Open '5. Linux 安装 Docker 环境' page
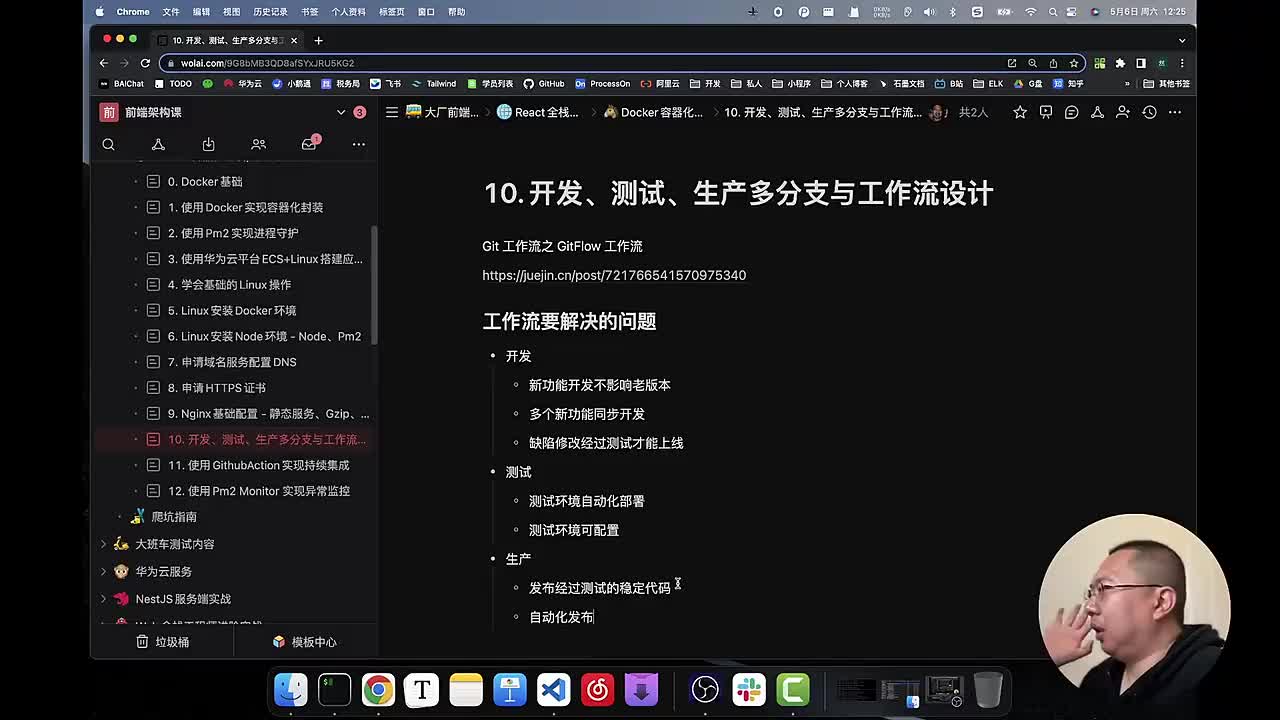The image size is (1280, 720). click(x=233, y=310)
